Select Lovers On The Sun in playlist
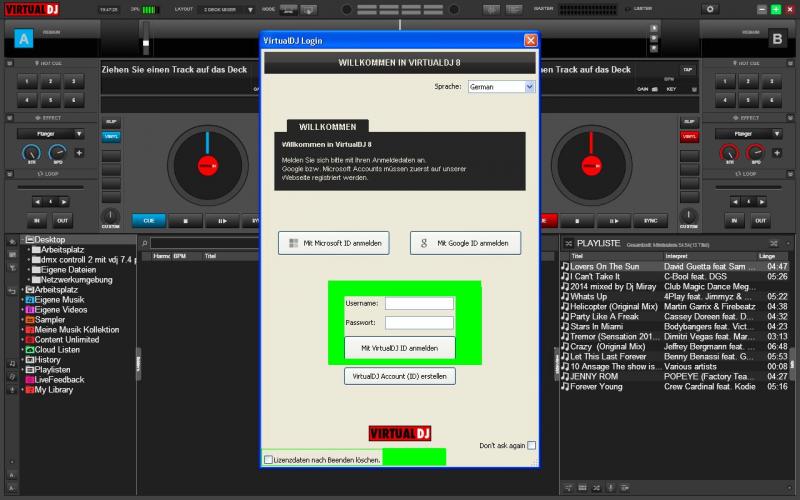The image size is (800, 500). pos(674,266)
